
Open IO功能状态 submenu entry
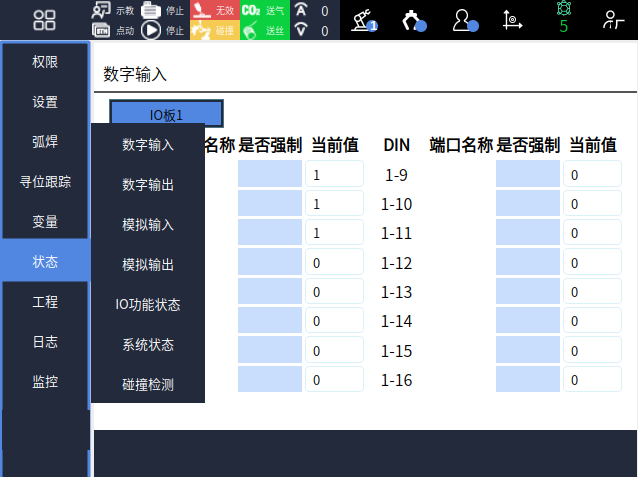(x=148, y=304)
